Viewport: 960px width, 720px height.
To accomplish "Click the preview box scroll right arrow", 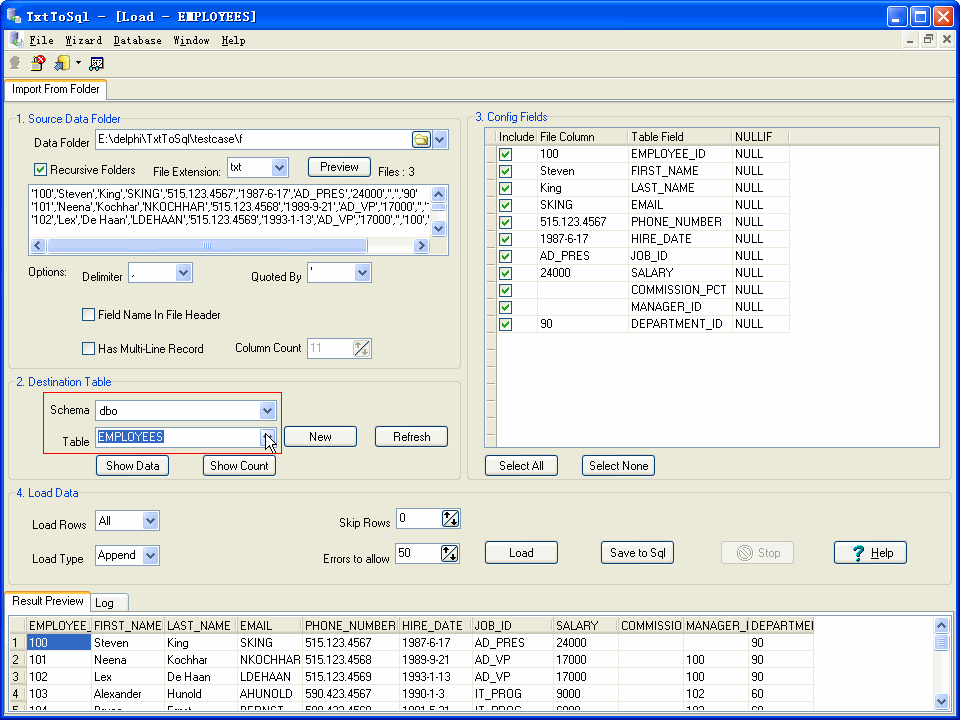I will [x=421, y=246].
